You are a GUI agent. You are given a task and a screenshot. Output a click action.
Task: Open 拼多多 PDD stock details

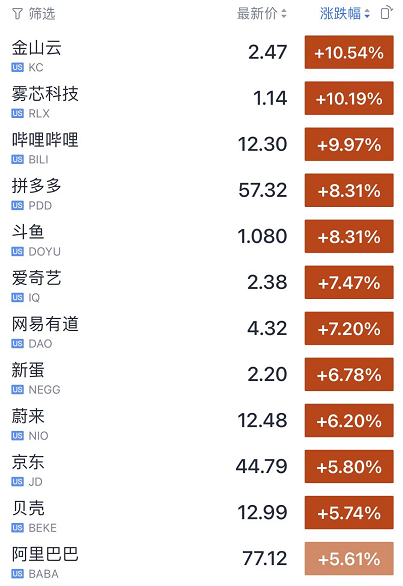tap(202, 190)
